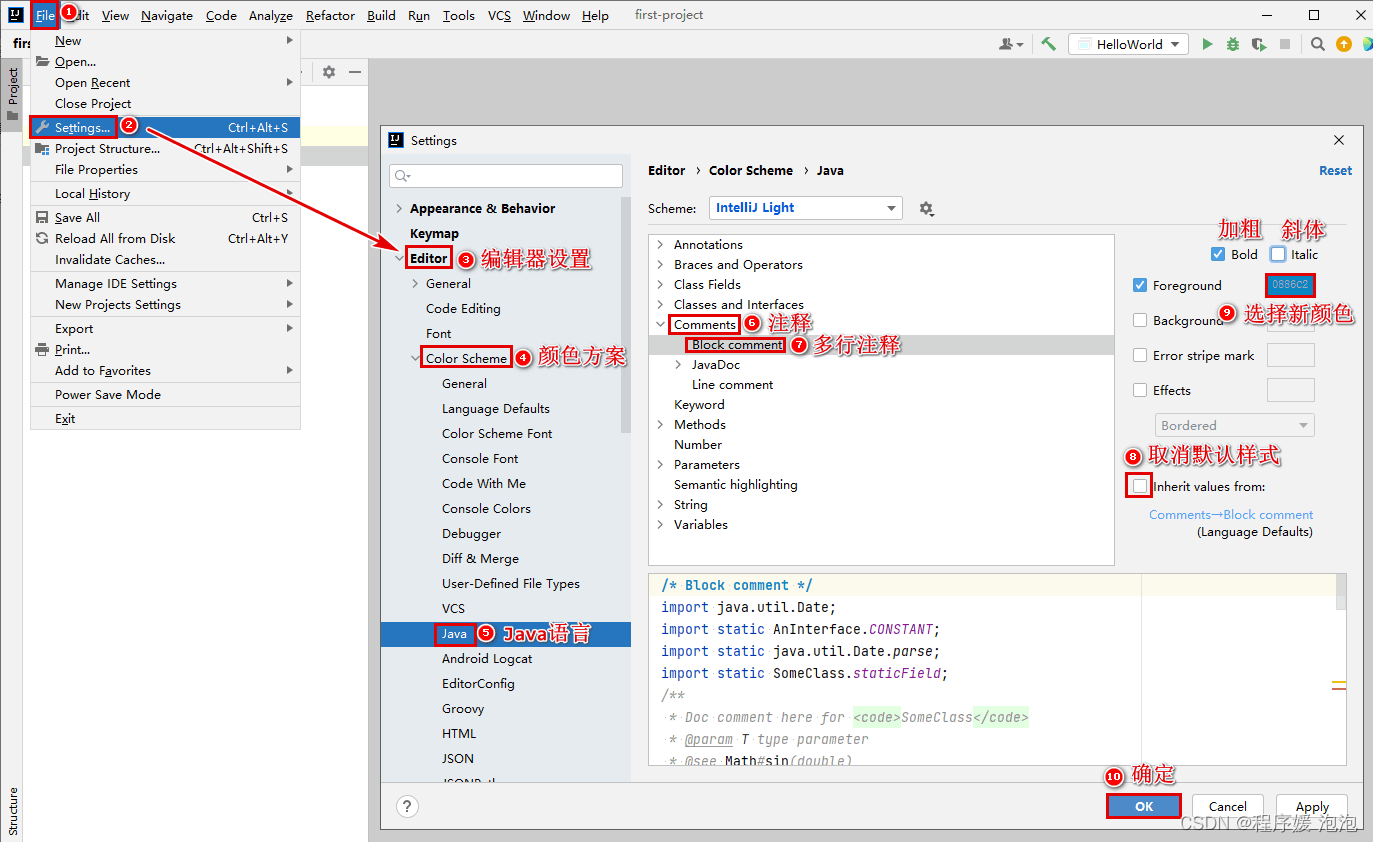This screenshot has width=1373, height=842.
Task: Open the View menu
Action: point(115,15)
